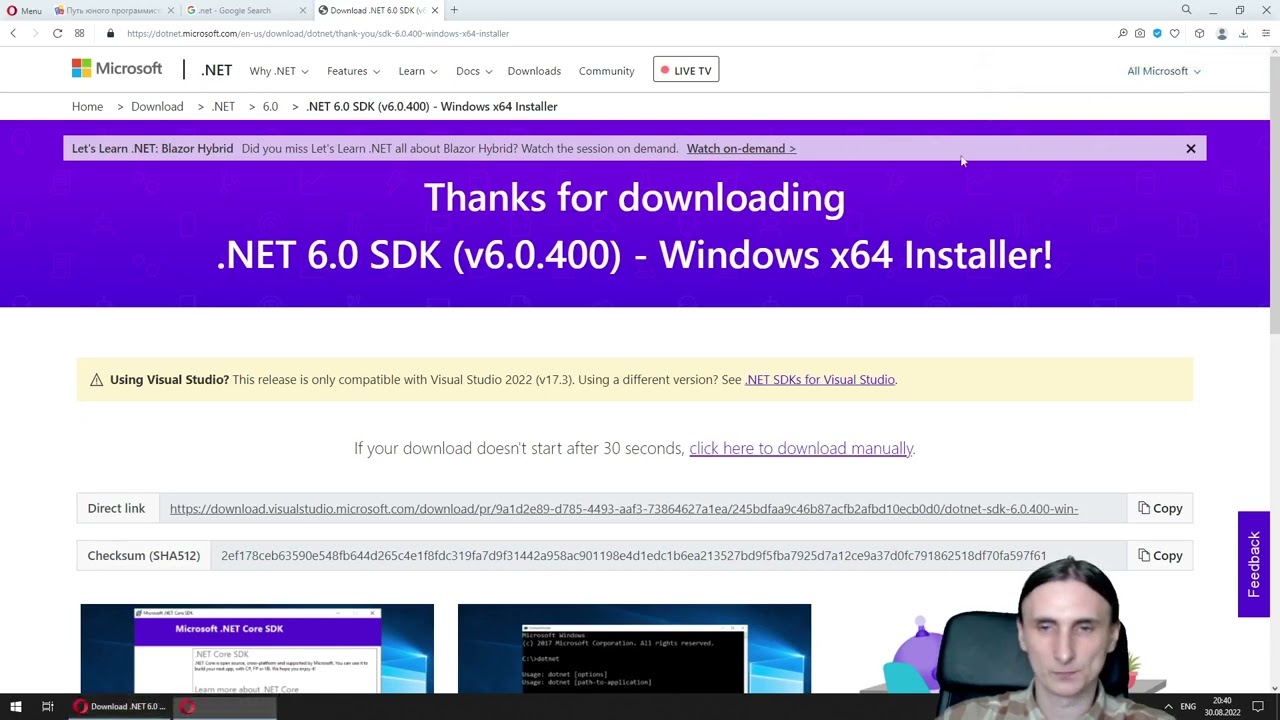Click the .NET Core SDK installer thumbnail
The height and width of the screenshot is (720, 1280).
pos(257,648)
